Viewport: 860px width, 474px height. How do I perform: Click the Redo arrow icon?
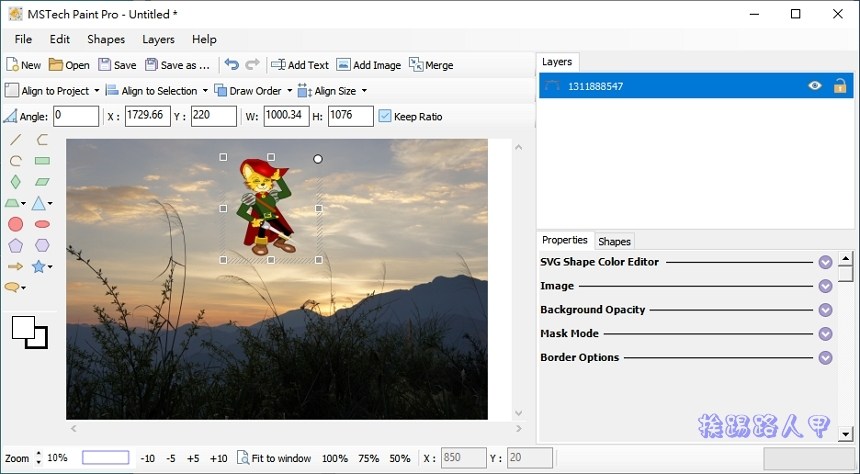click(x=252, y=65)
